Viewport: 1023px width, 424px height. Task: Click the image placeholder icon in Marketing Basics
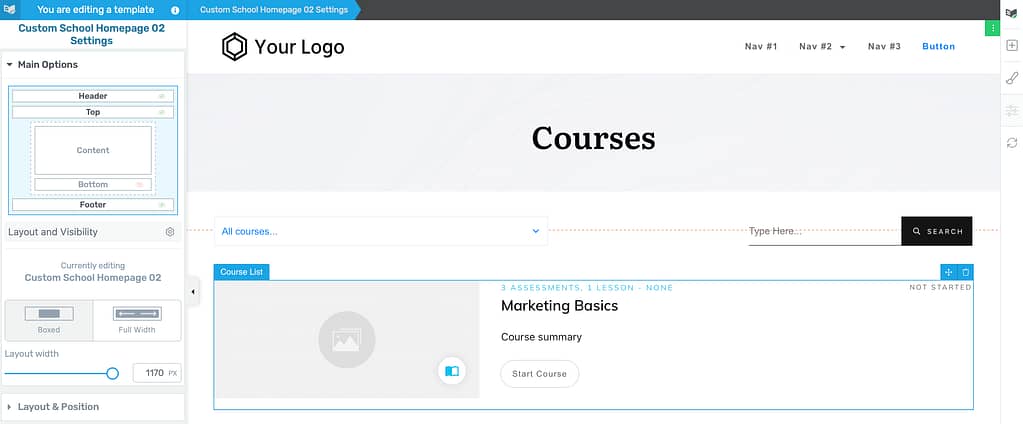(346, 340)
